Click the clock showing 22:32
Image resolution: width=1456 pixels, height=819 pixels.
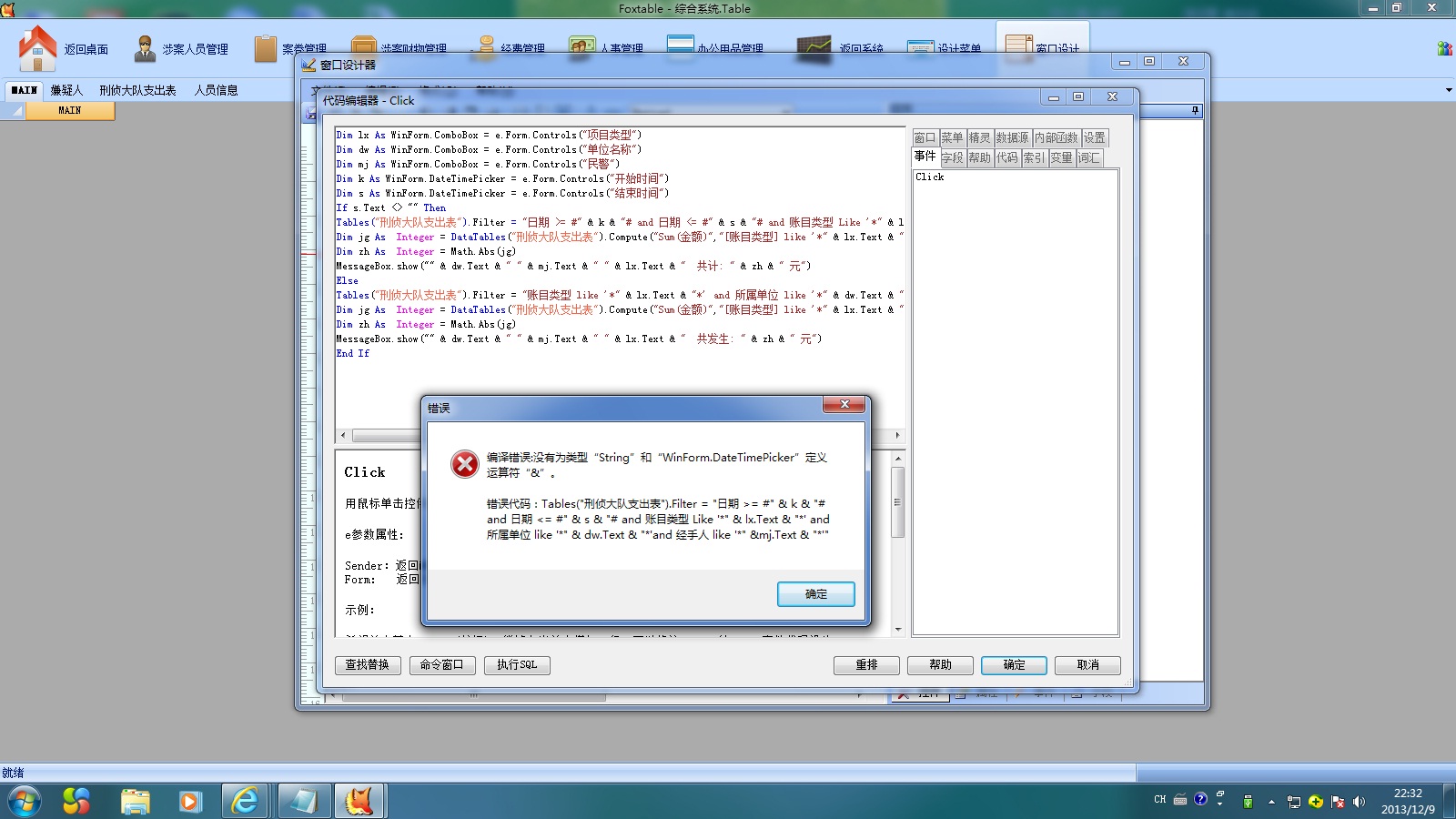click(x=1408, y=794)
